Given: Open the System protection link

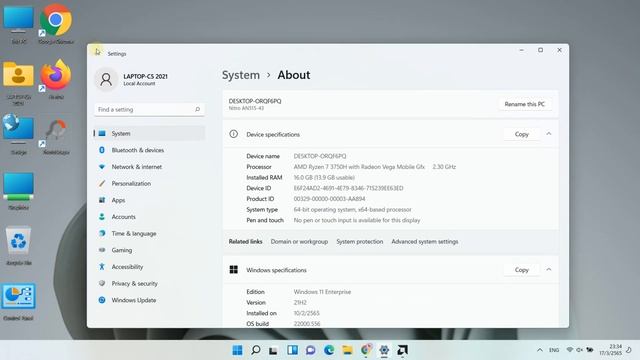Looking at the screenshot, I should point(360,242).
